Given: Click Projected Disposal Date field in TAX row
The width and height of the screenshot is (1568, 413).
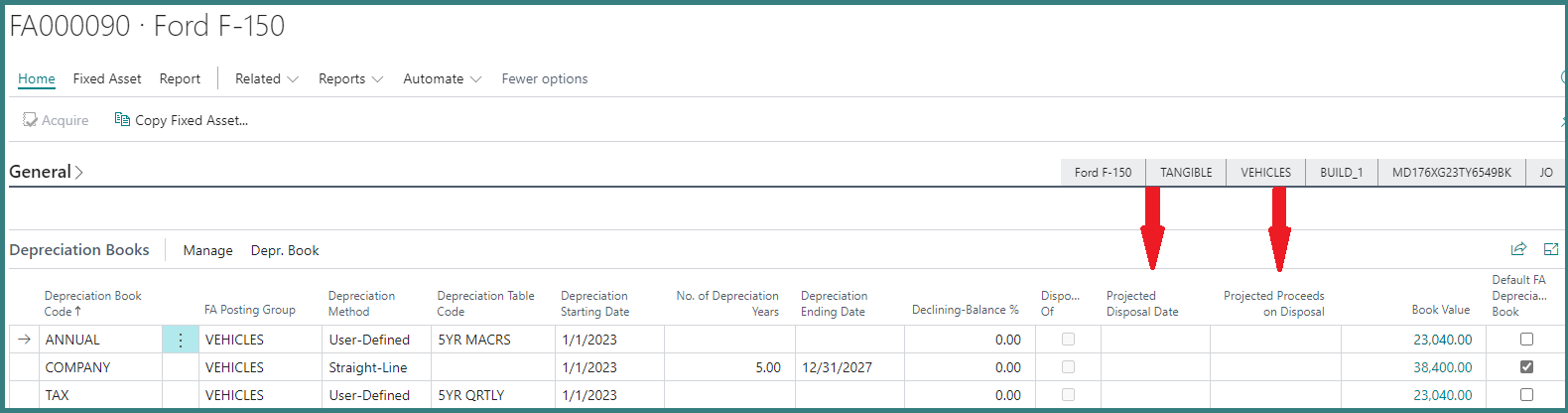Looking at the screenshot, I should click(1155, 395).
